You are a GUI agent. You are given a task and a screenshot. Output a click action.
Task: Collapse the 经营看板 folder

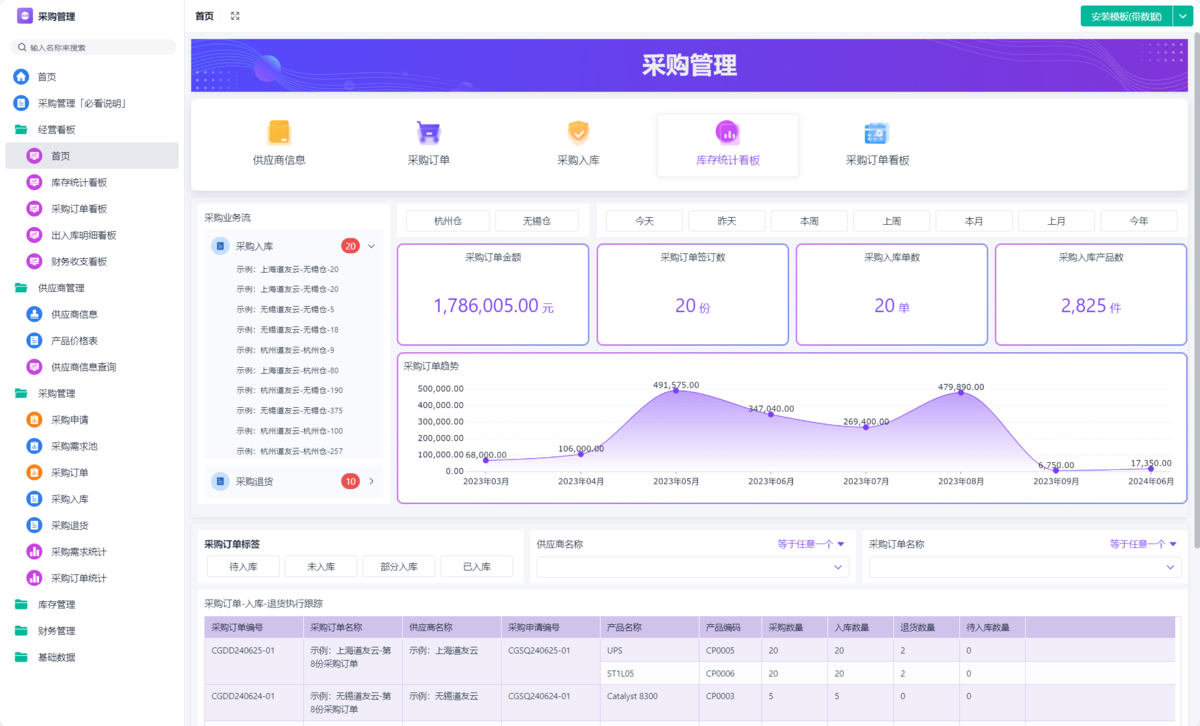[91, 130]
